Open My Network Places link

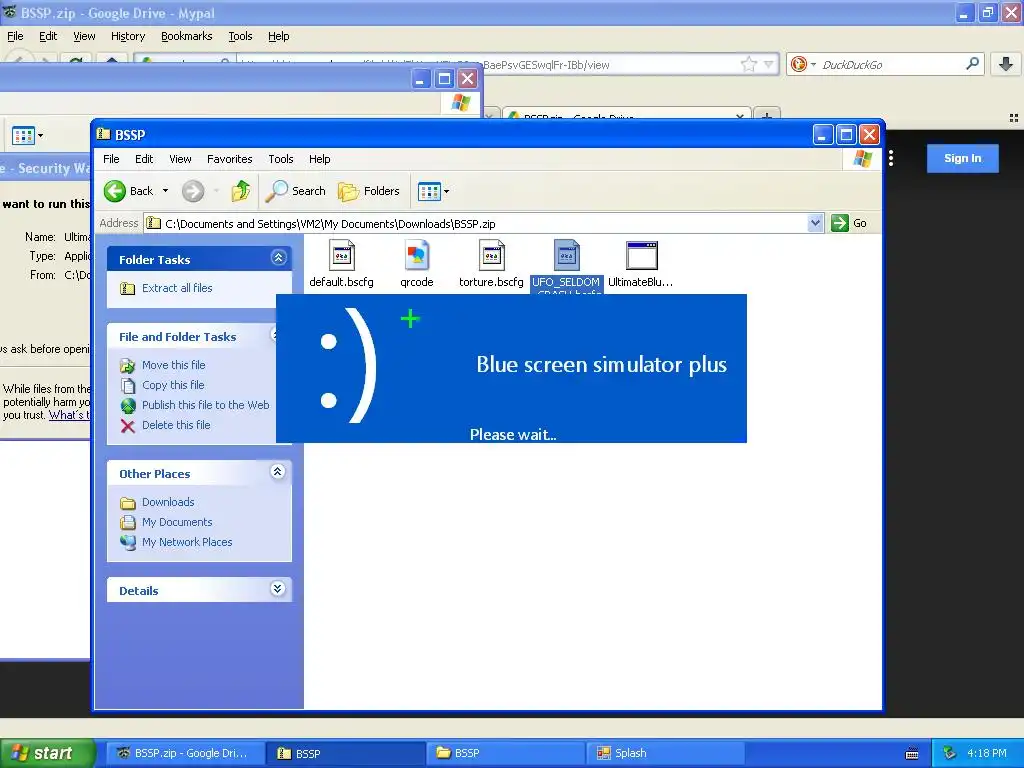[187, 542]
